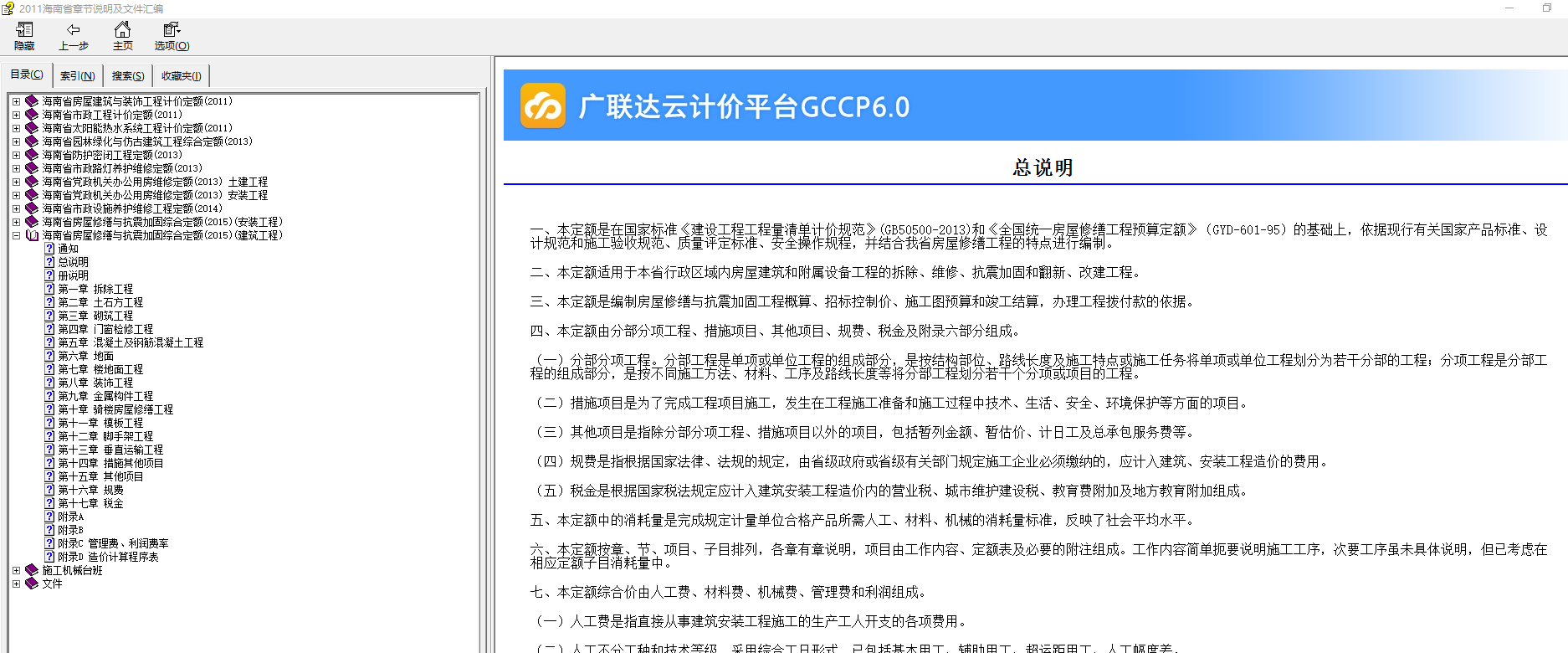Click the 广联达 cloud logo in banner
This screenshot has height=653, width=1568.
[543, 106]
